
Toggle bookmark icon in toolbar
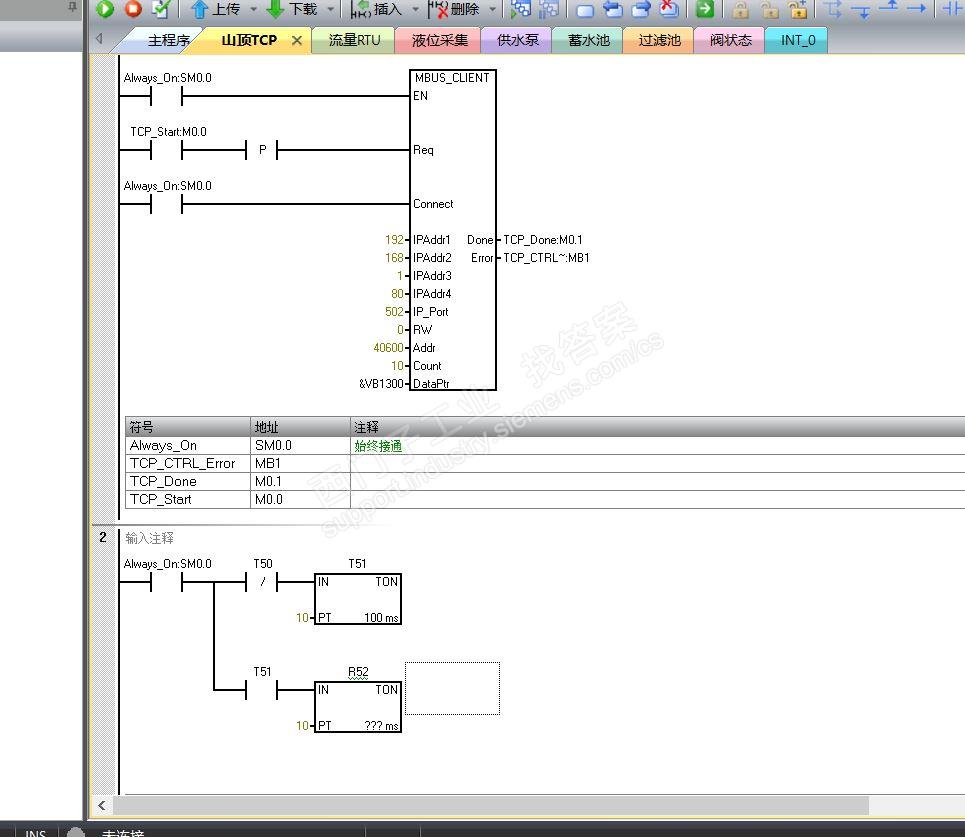(585, 9)
